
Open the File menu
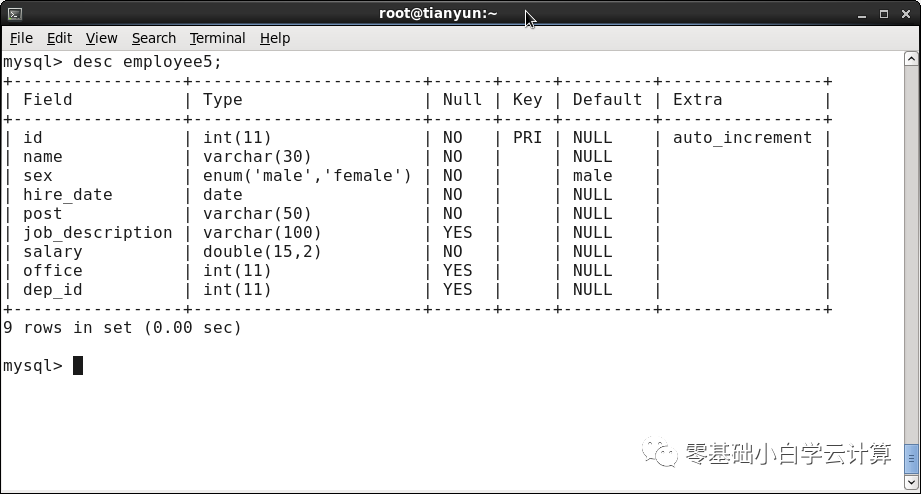tap(21, 38)
